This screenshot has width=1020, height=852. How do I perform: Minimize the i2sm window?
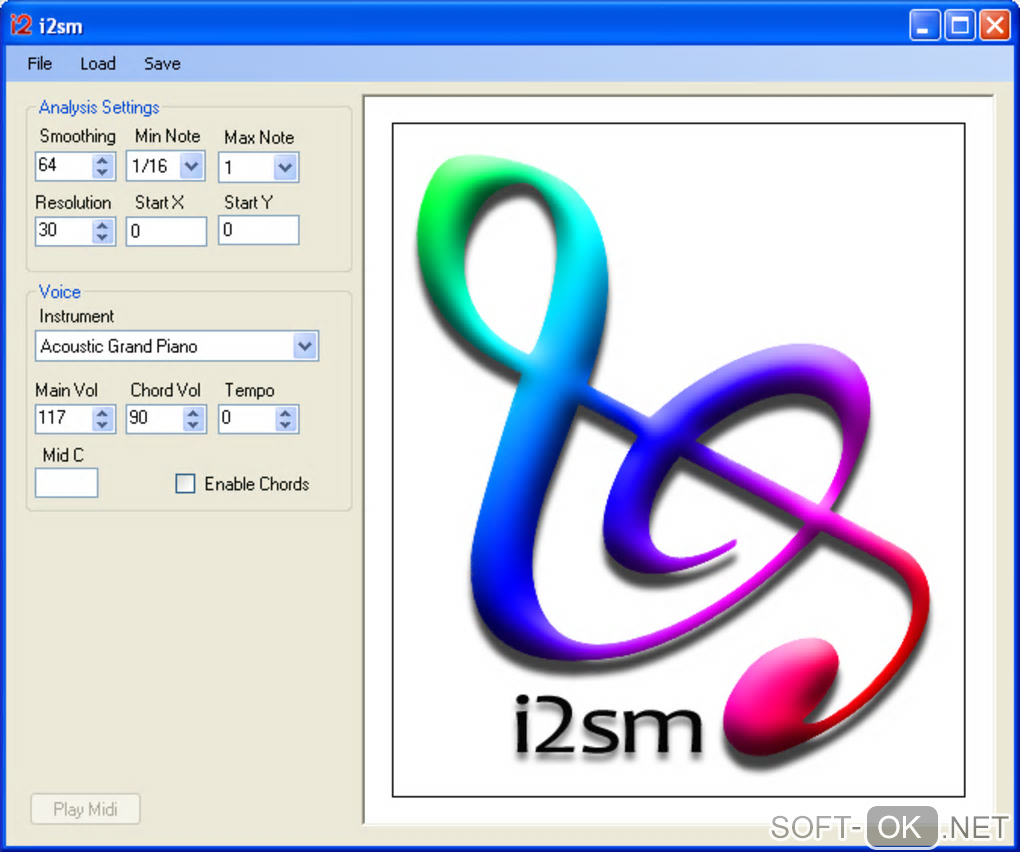coord(924,26)
